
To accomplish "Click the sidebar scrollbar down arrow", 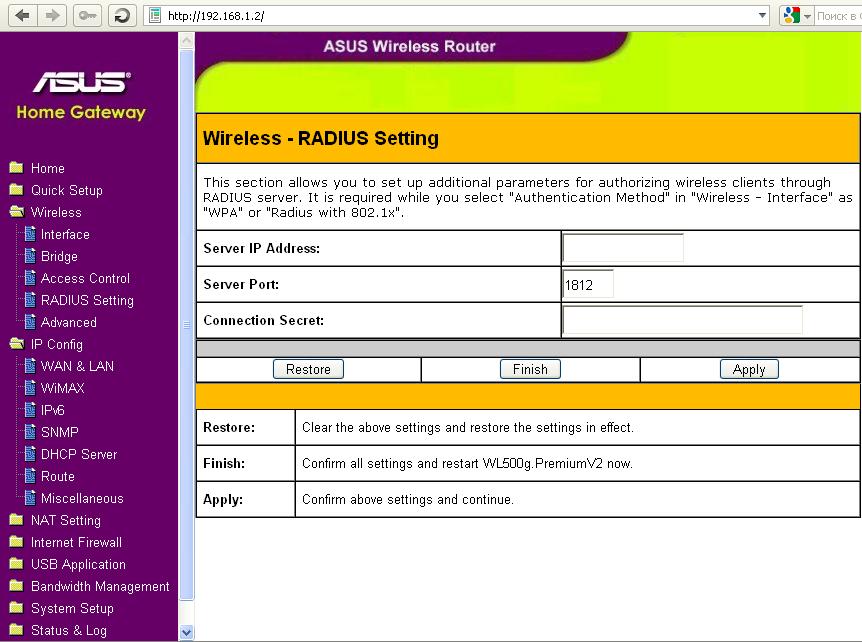I will pyautogui.click(x=186, y=632).
